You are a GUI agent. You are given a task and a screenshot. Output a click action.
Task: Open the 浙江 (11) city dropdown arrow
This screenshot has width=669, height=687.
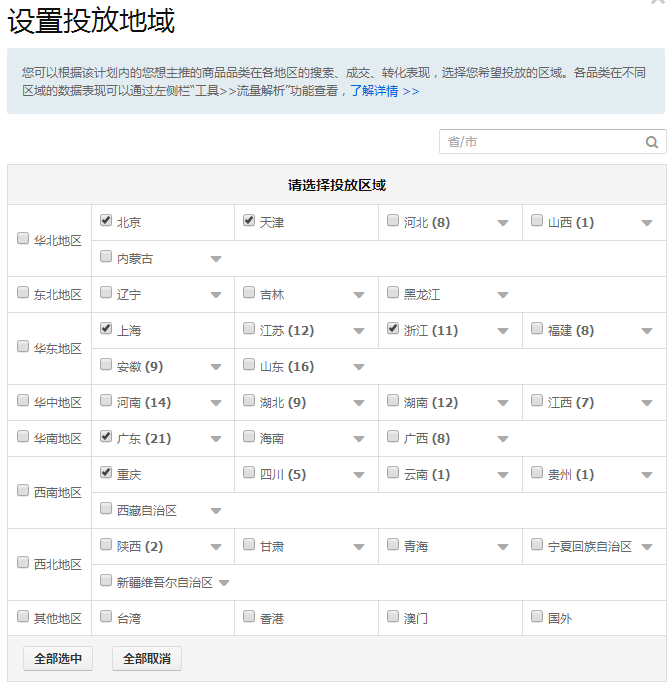503,331
